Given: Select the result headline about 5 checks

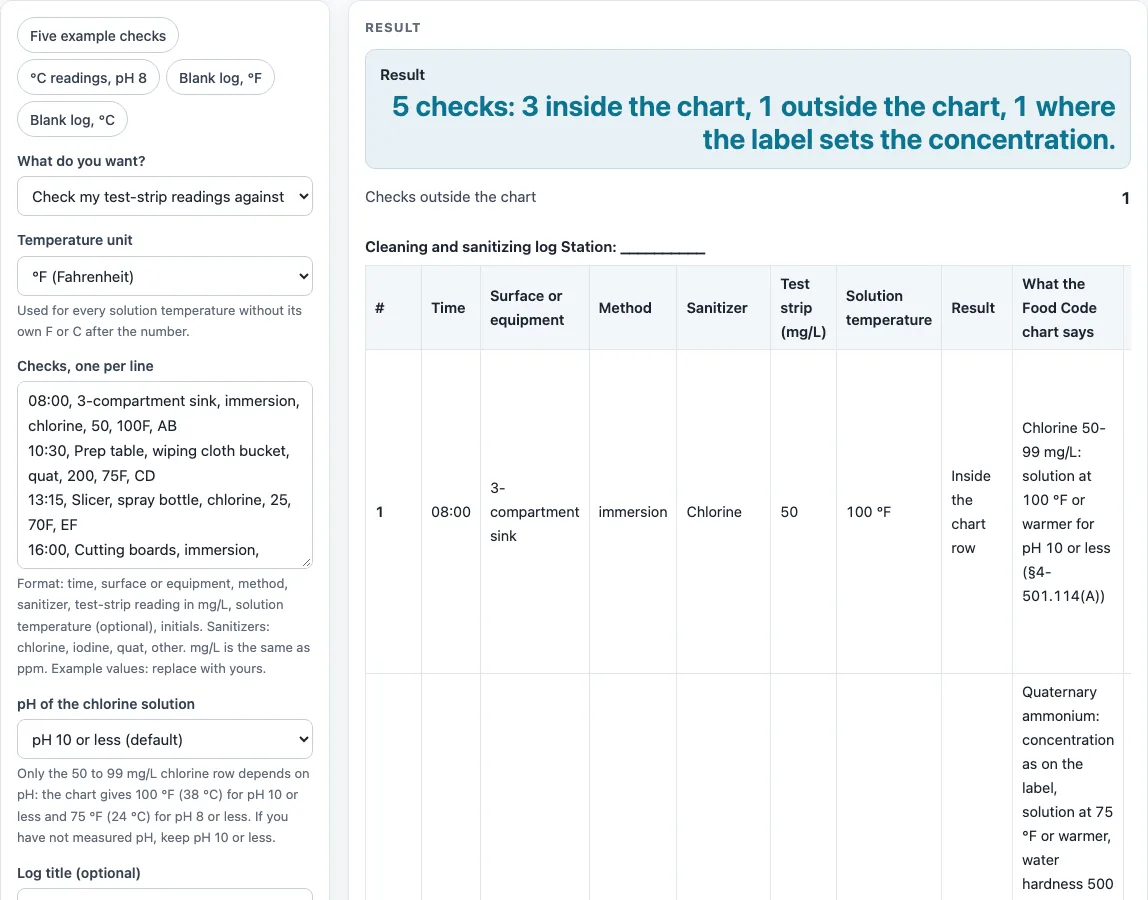Looking at the screenshot, I should click(x=753, y=122).
